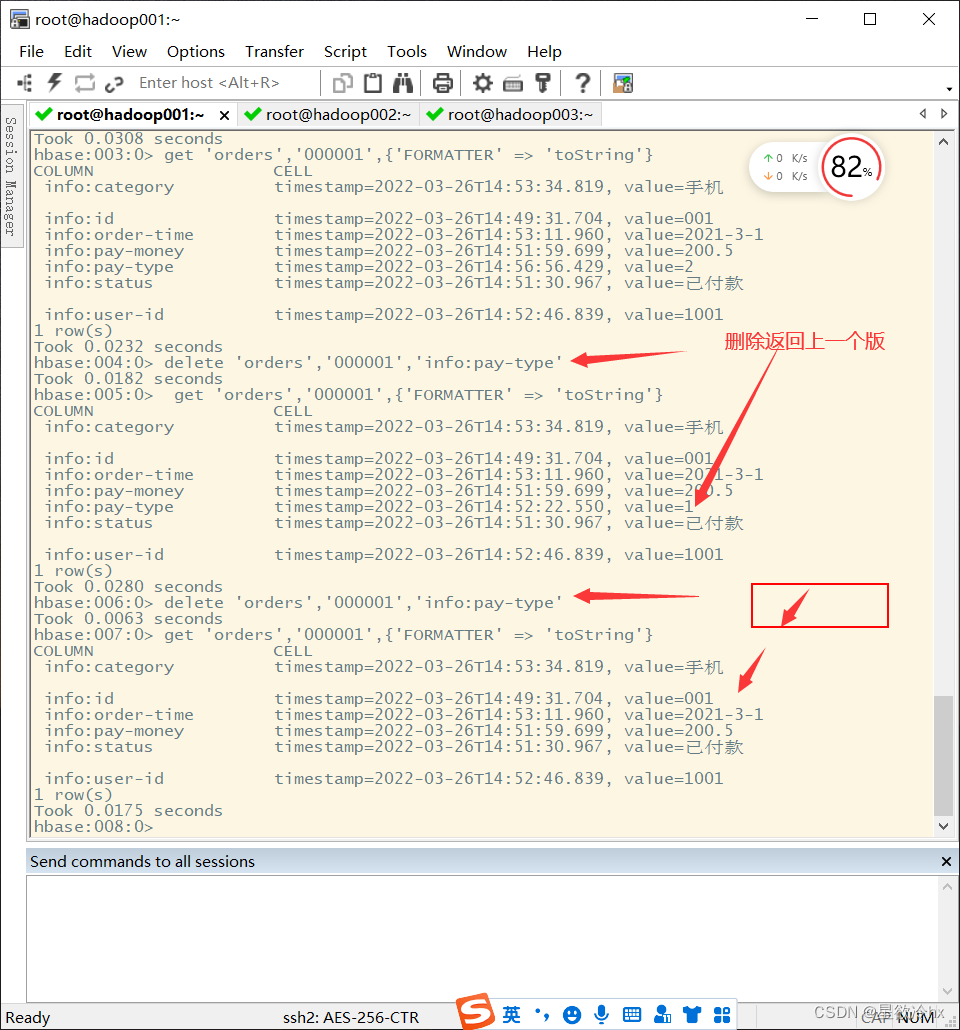Viewport: 960px width, 1030px height.
Task: Click the Reconnect toolbar icon
Action: click(x=85, y=83)
